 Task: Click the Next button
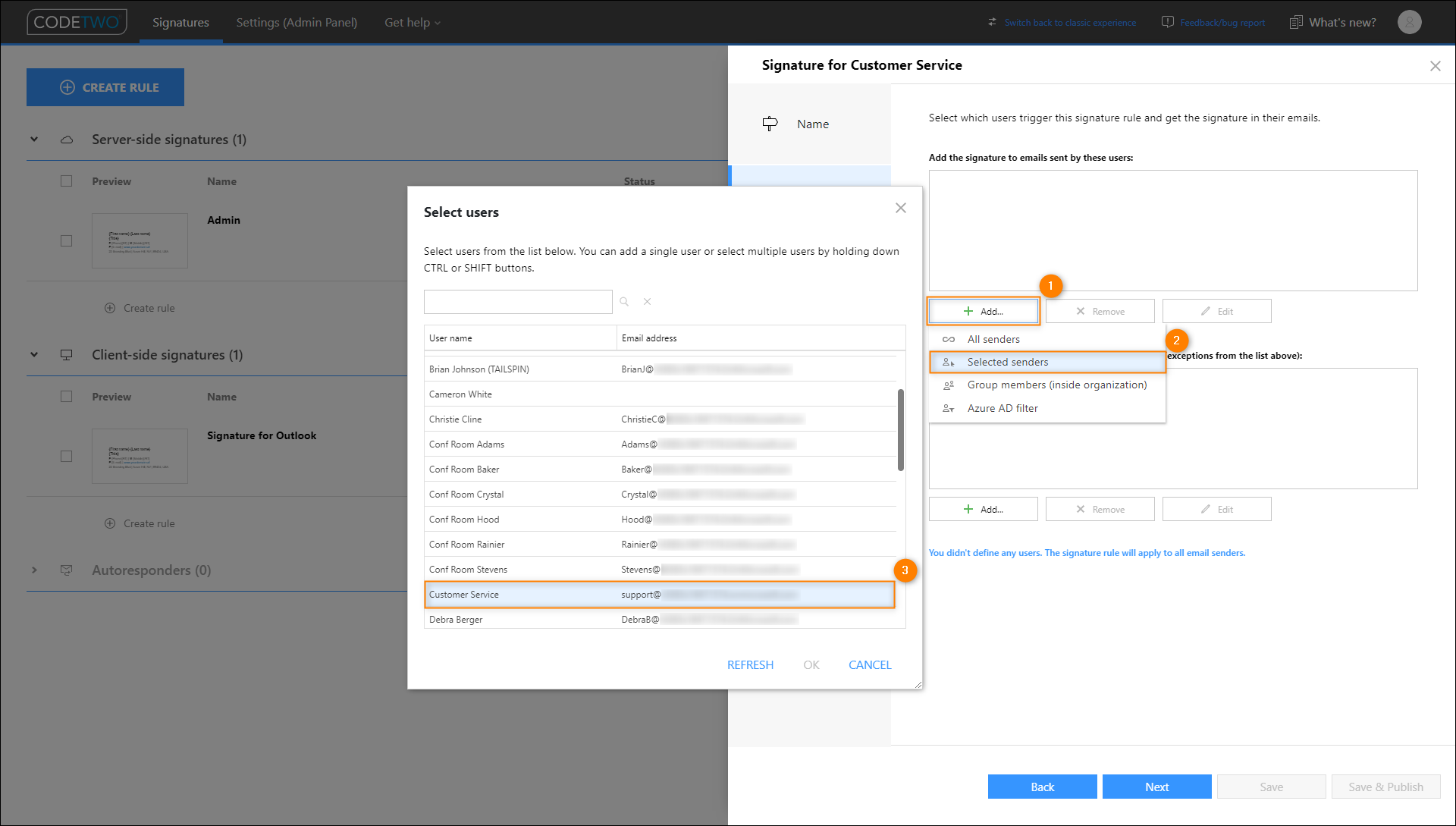click(1156, 787)
